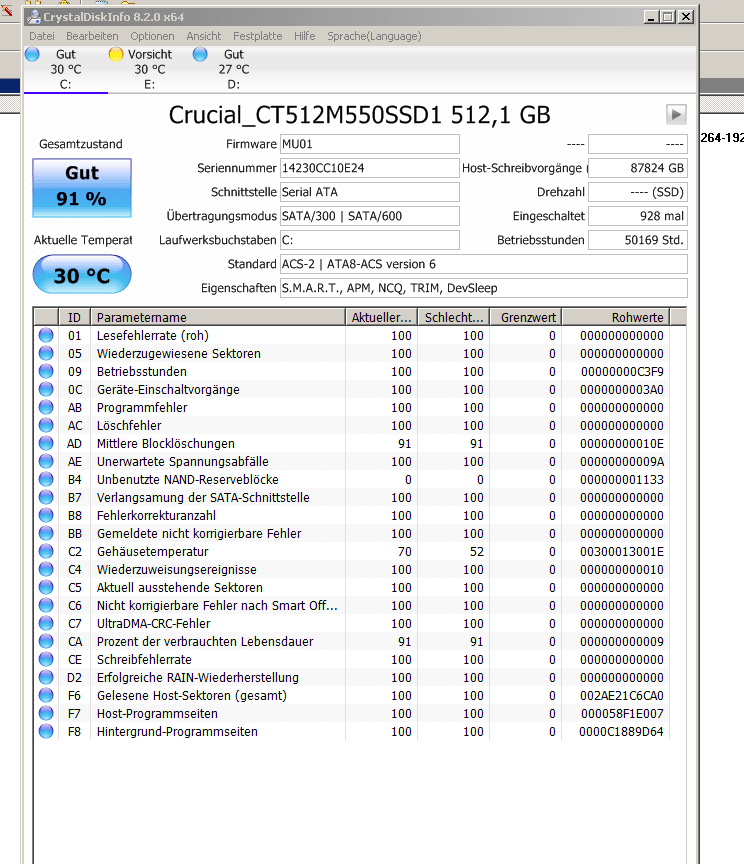Click the Standard field ACS-2 | ATA8-ACS version 6
The image size is (744, 864).
(484, 264)
